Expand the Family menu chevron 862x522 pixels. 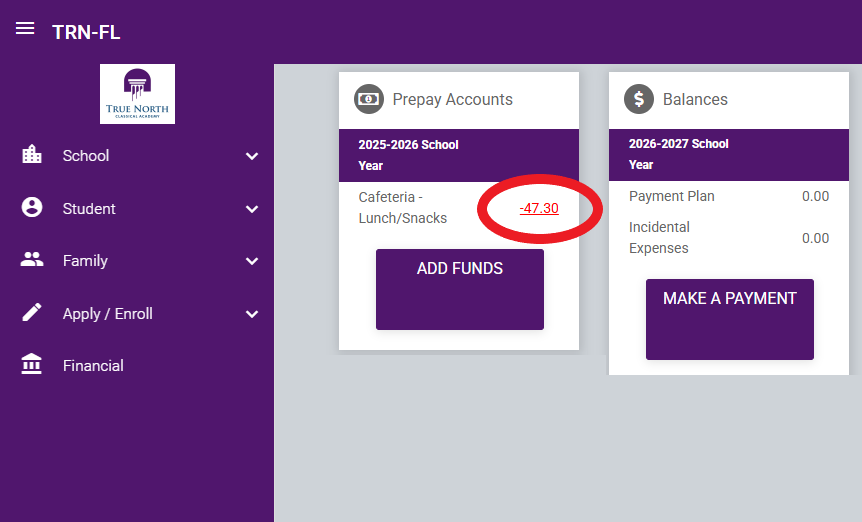click(252, 261)
